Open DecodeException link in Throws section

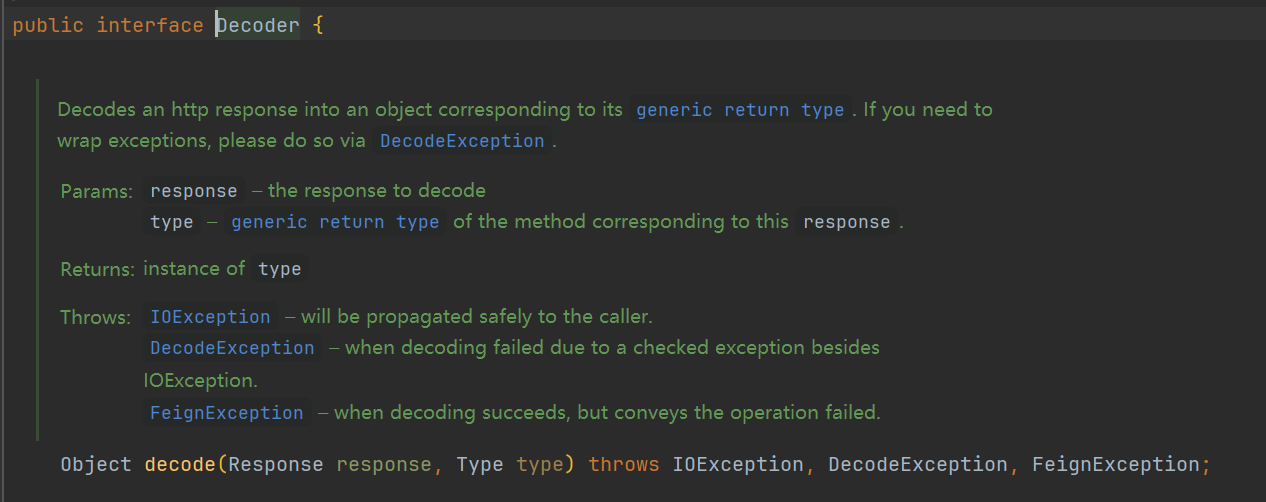[232, 348]
